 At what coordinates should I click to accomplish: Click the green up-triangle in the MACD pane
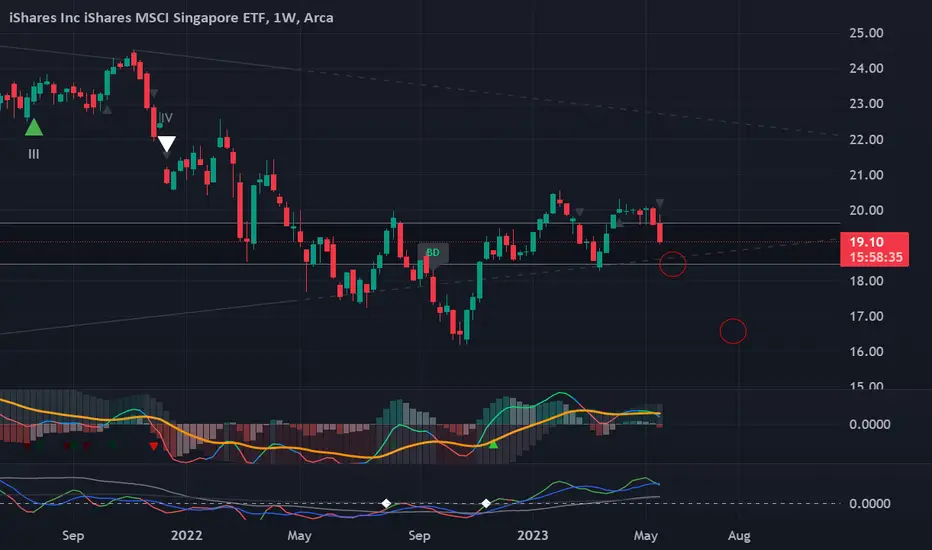pos(493,444)
